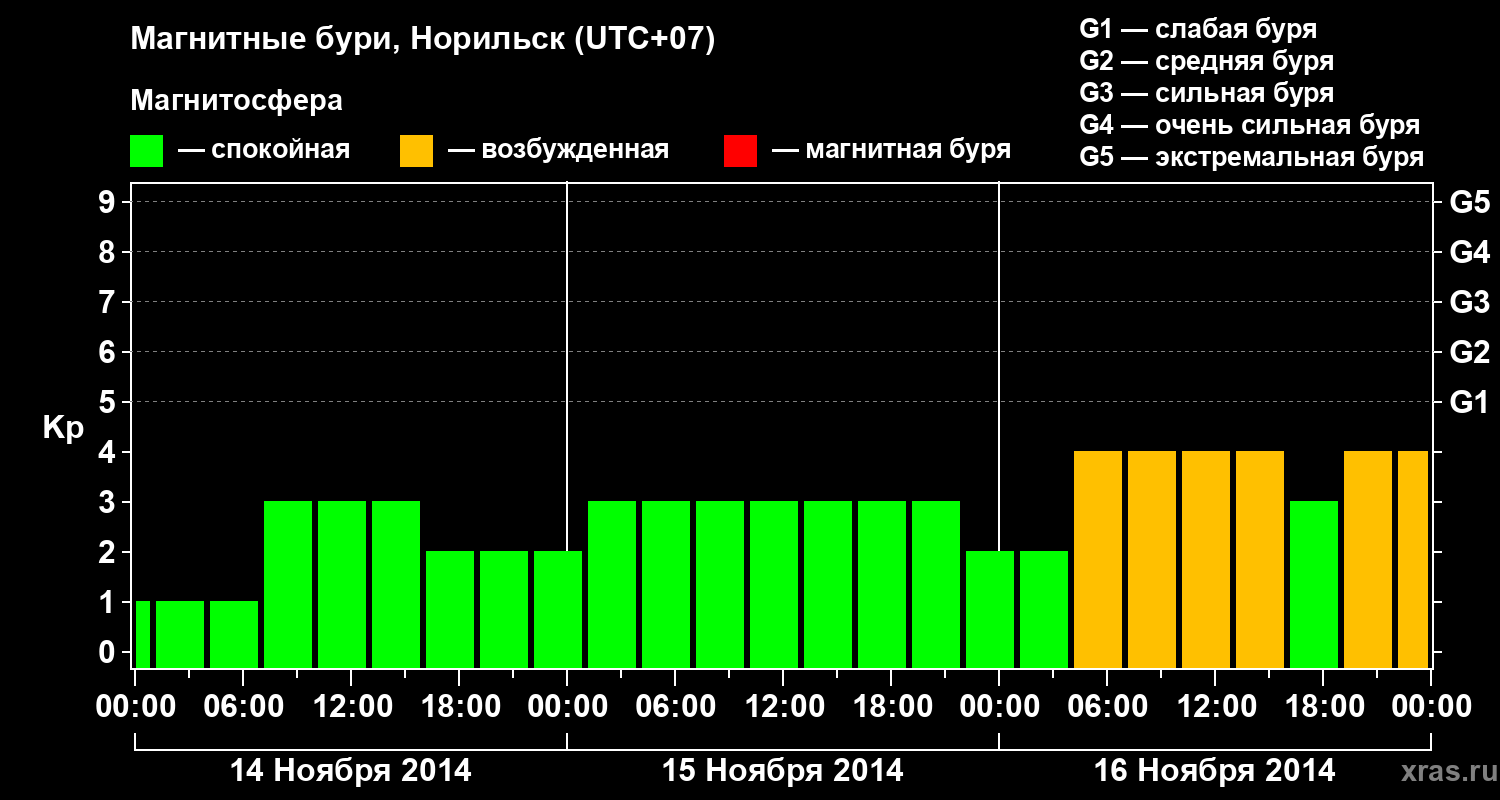The image size is (1500, 800).
Task: Click the «— возбужденная» legend label
Action: [x=558, y=151]
